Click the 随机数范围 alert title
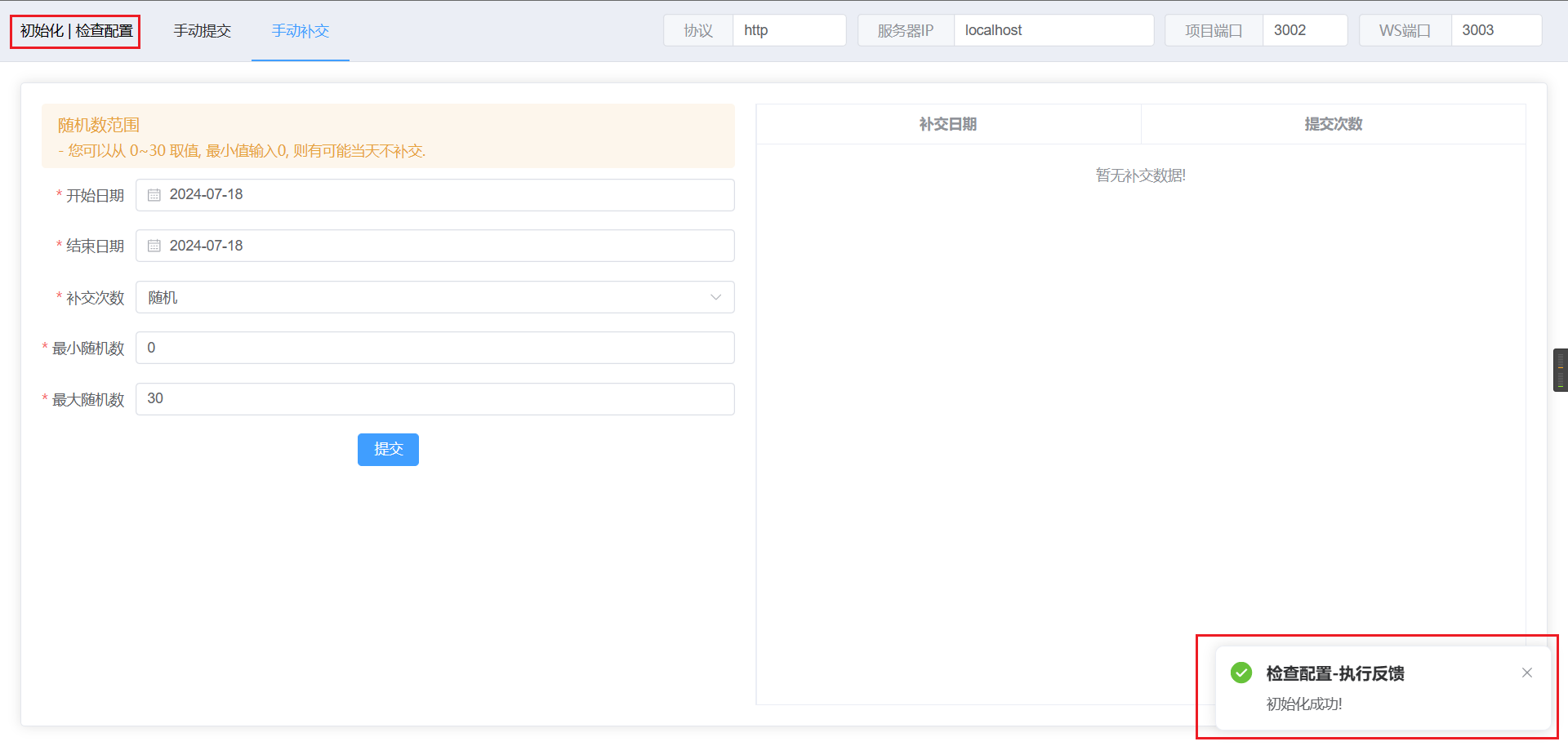This screenshot has width=1568, height=746. [99, 125]
